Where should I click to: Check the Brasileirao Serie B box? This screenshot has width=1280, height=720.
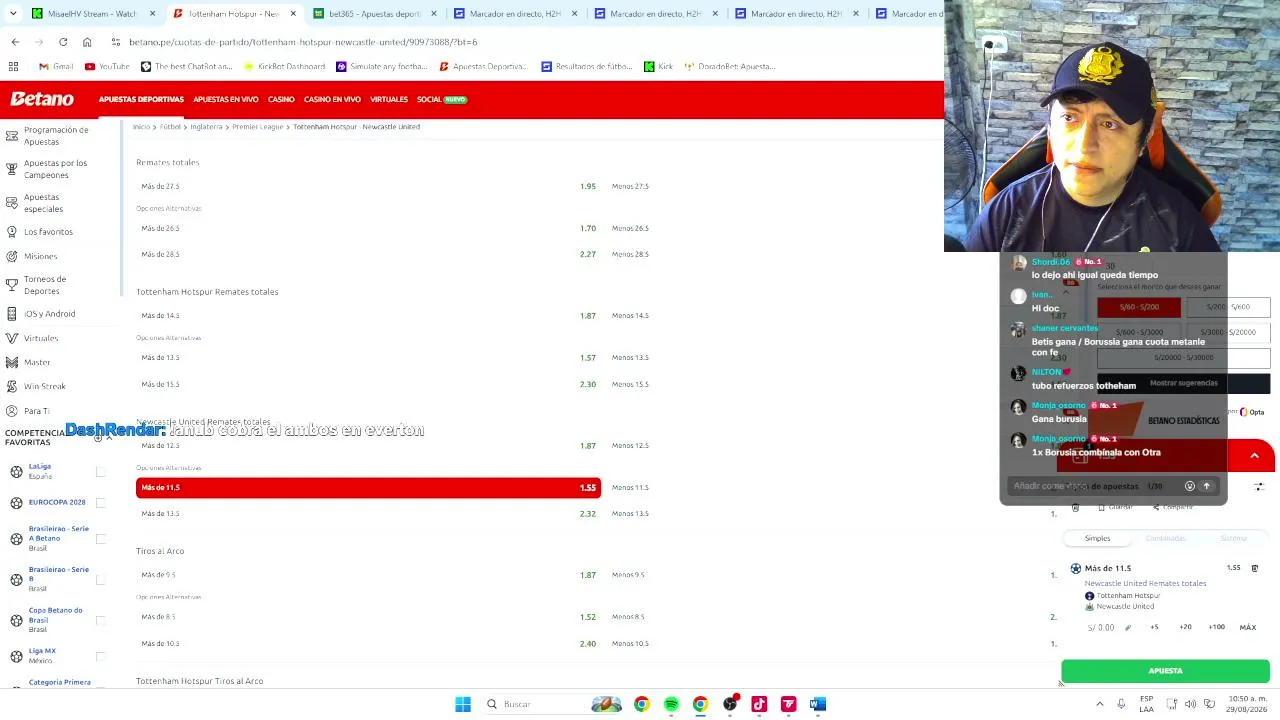[x=100, y=580]
